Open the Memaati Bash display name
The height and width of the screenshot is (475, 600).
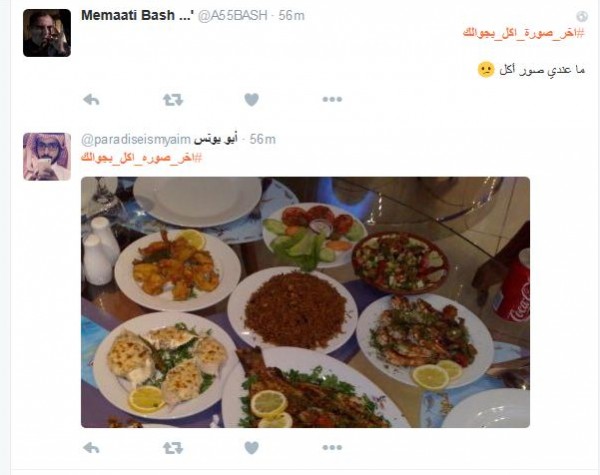point(137,15)
